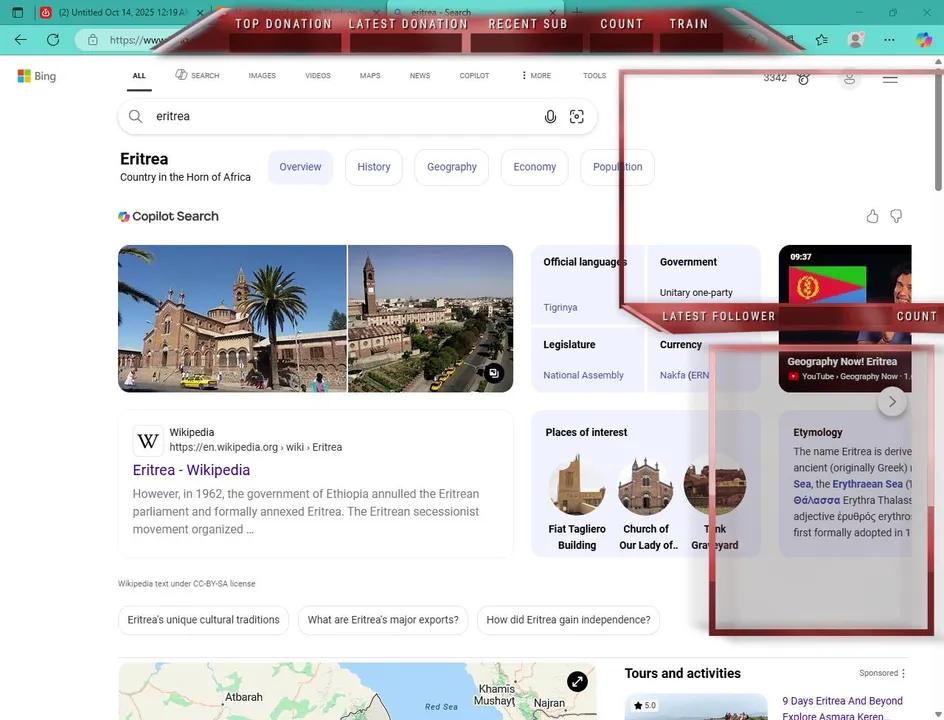Open the MORE dropdown in Bing nav

pos(536,76)
